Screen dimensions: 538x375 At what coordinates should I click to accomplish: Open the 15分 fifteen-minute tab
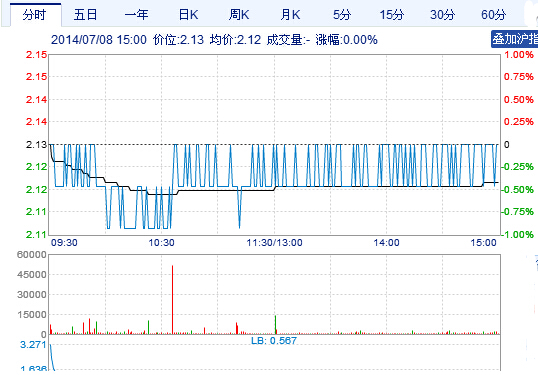[x=391, y=15]
